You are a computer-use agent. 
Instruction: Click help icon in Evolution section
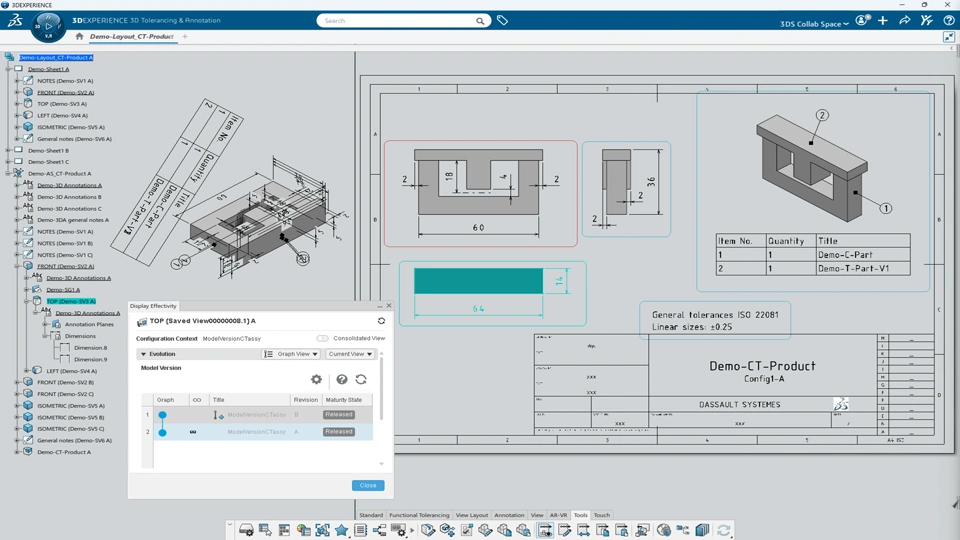[342, 380]
